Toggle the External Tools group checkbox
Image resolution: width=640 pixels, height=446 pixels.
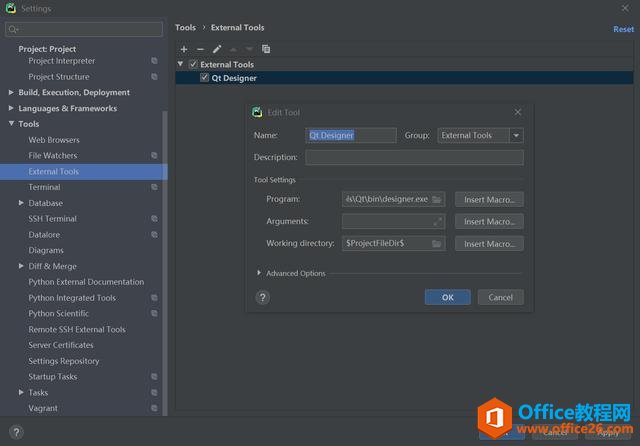[x=193, y=64]
